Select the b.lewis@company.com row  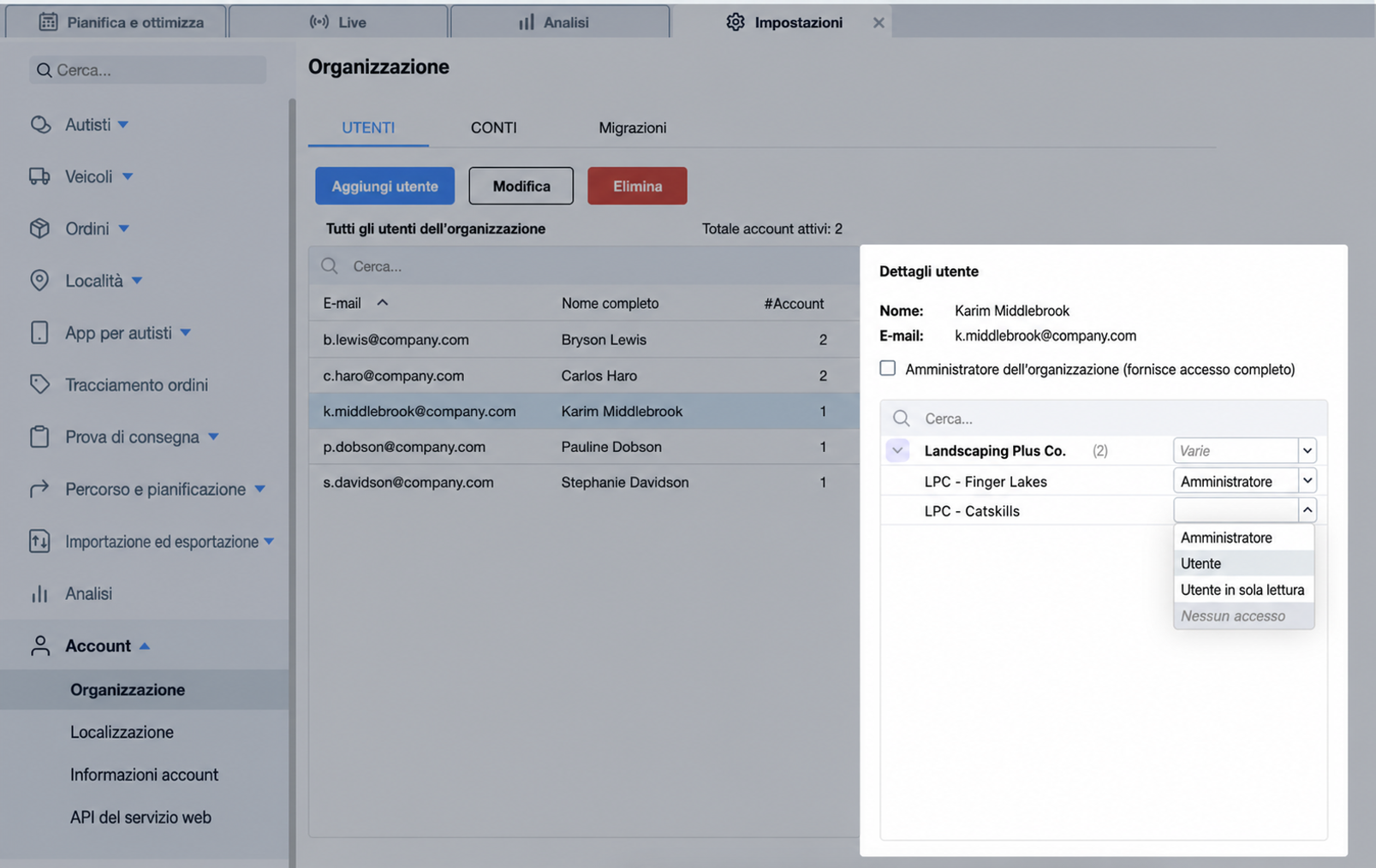pyautogui.click(x=584, y=340)
